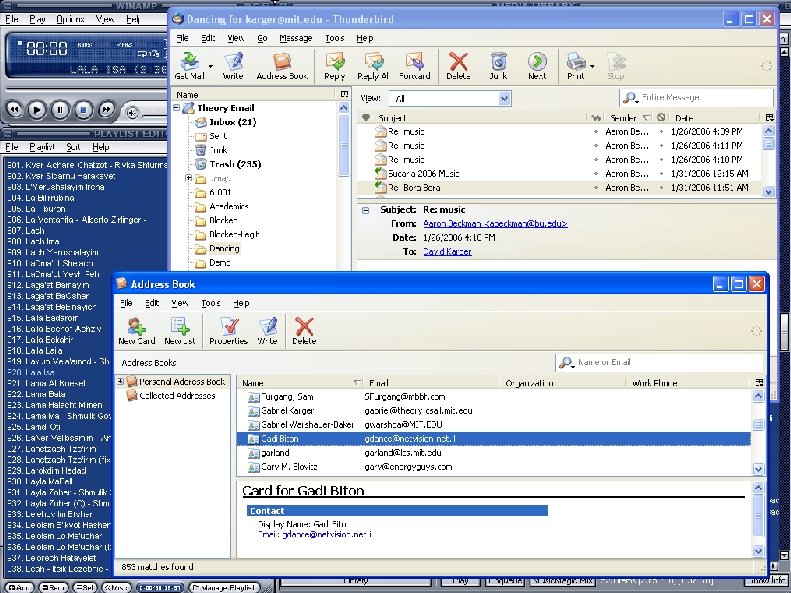This screenshot has width=791, height=593.
Task: Click Manage Playlist button in Winamp playlist
Action: click(224, 587)
